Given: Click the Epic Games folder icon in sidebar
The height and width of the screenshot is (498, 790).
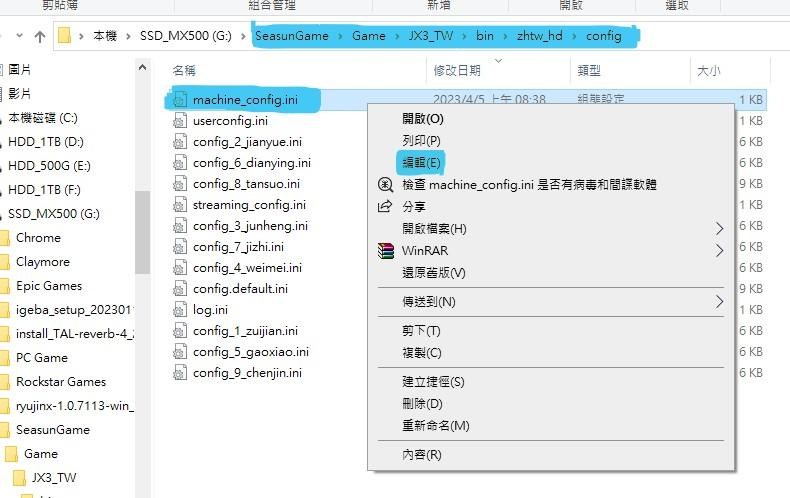Looking at the screenshot, I should point(5,286).
